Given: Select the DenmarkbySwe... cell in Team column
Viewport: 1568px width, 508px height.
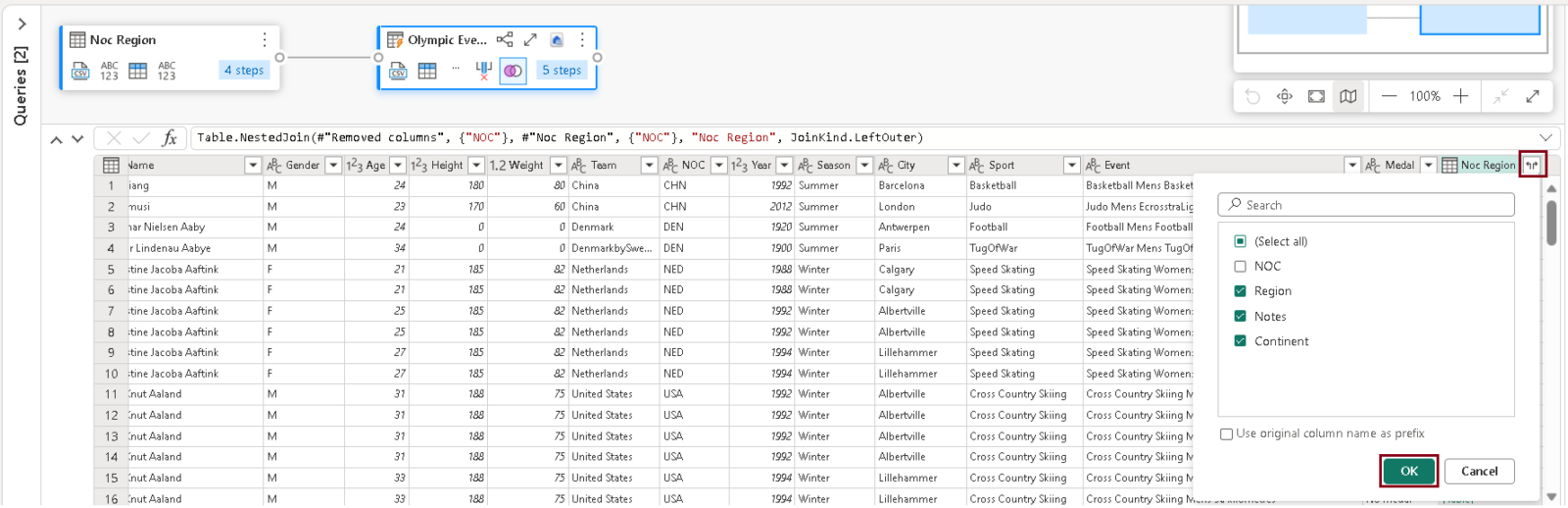Looking at the screenshot, I should click(x=612, y=248).
